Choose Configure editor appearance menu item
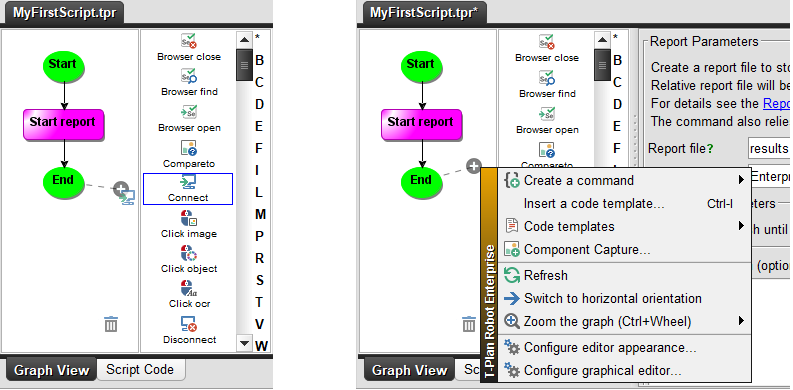Image resolution: width=793 pixels, height=390 pixels. pyautogui.click(x=624, y=348)
